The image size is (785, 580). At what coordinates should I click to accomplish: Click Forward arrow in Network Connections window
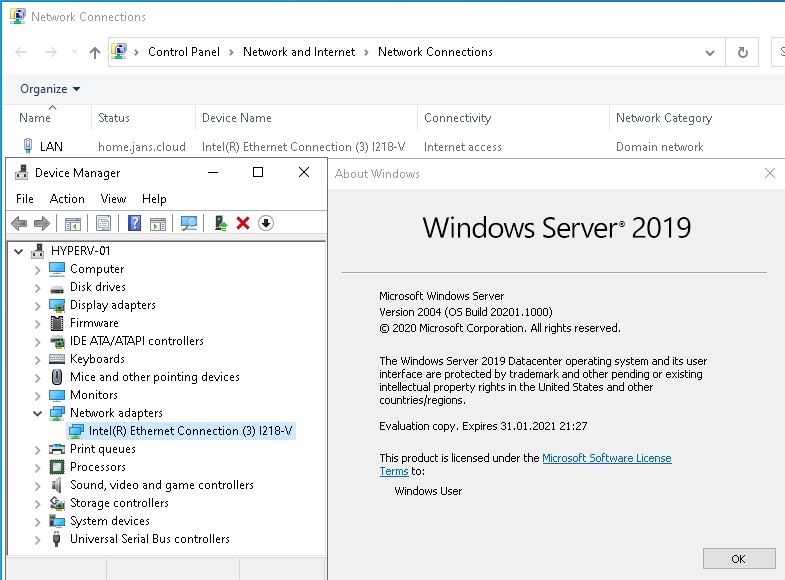pyautogui.click(x=51, y=52)
